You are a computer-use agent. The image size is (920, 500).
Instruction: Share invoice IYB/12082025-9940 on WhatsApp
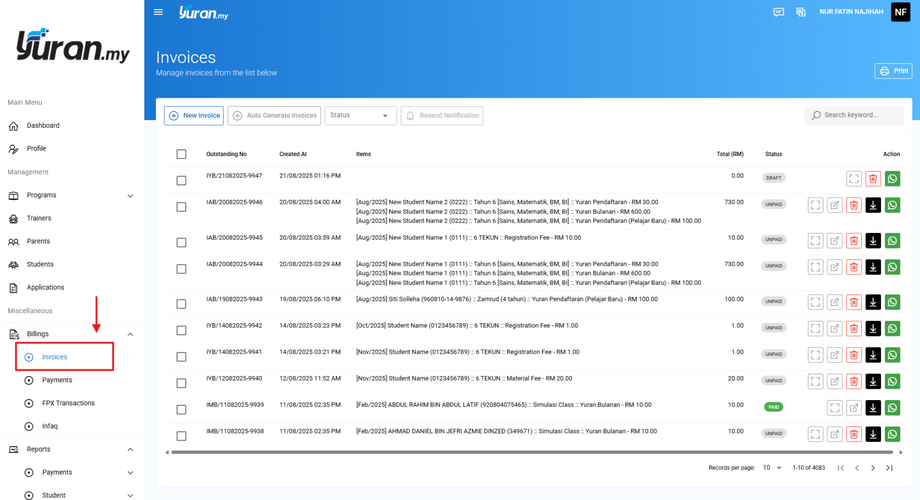tap(892, 381)
